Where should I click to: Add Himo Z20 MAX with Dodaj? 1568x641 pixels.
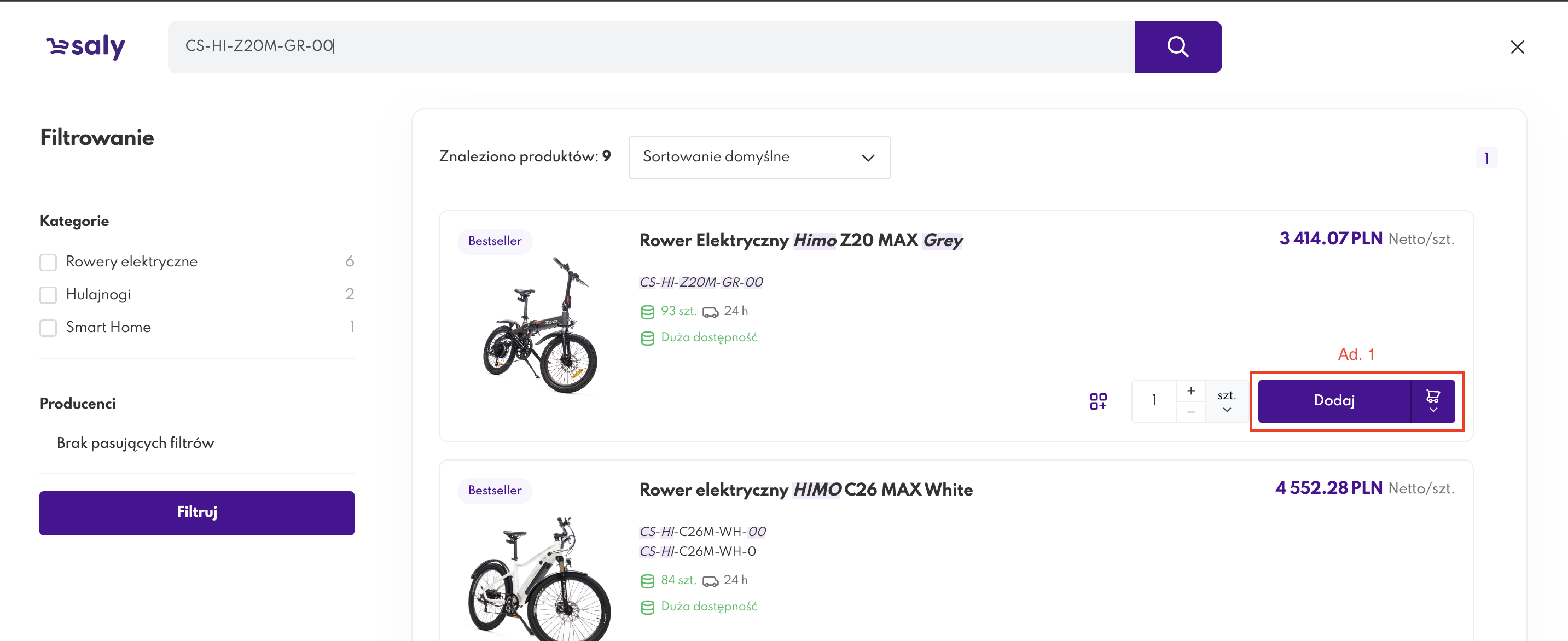click(1334, 401)
